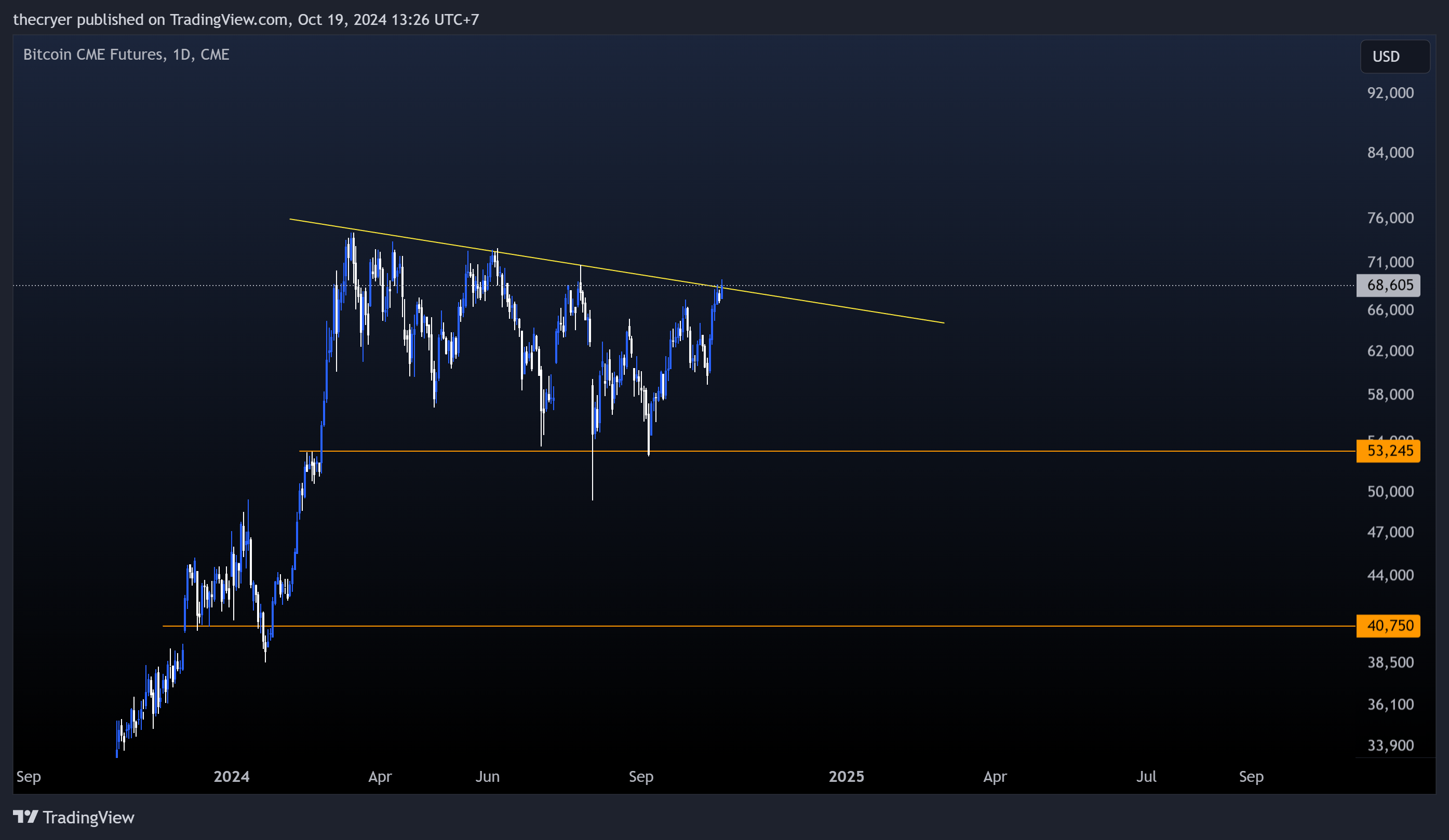Click the 38,500 price axis label

(x=1390, y=663)
